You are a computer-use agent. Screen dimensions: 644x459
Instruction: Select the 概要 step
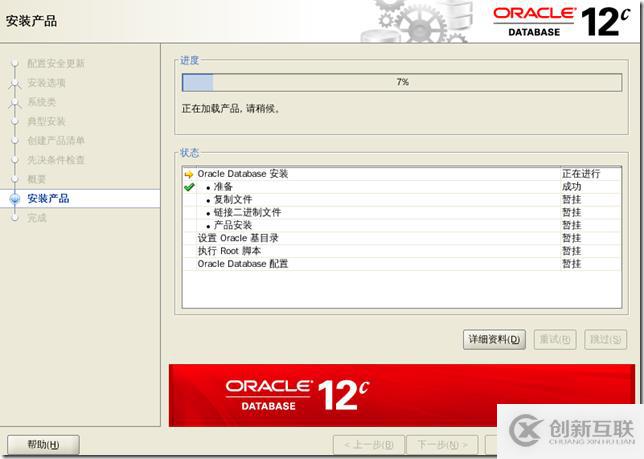(37, 179)
